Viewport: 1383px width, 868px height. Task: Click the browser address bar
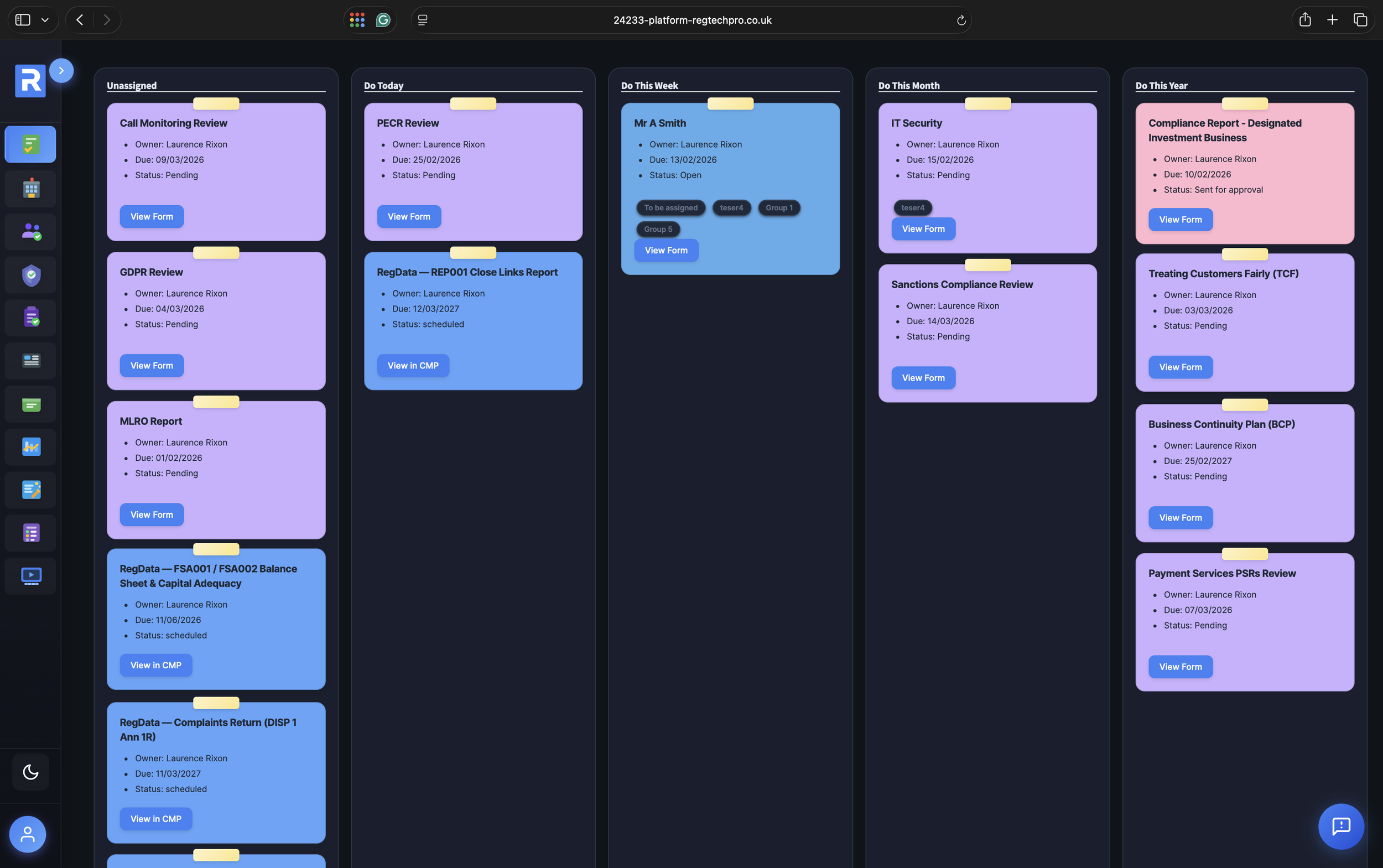tap(692, 20)
